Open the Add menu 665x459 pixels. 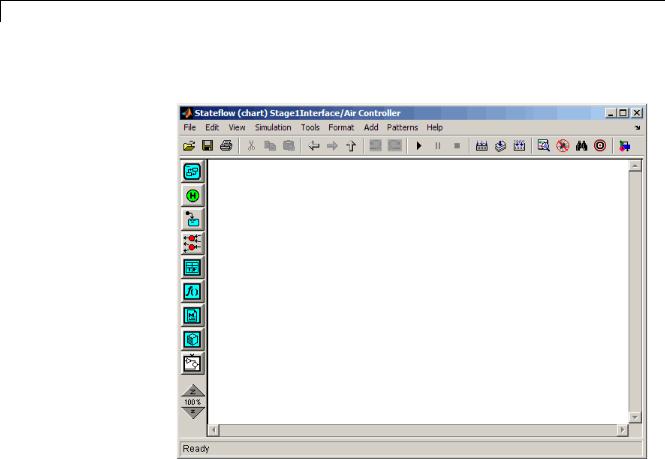click(x=371, y=127)
